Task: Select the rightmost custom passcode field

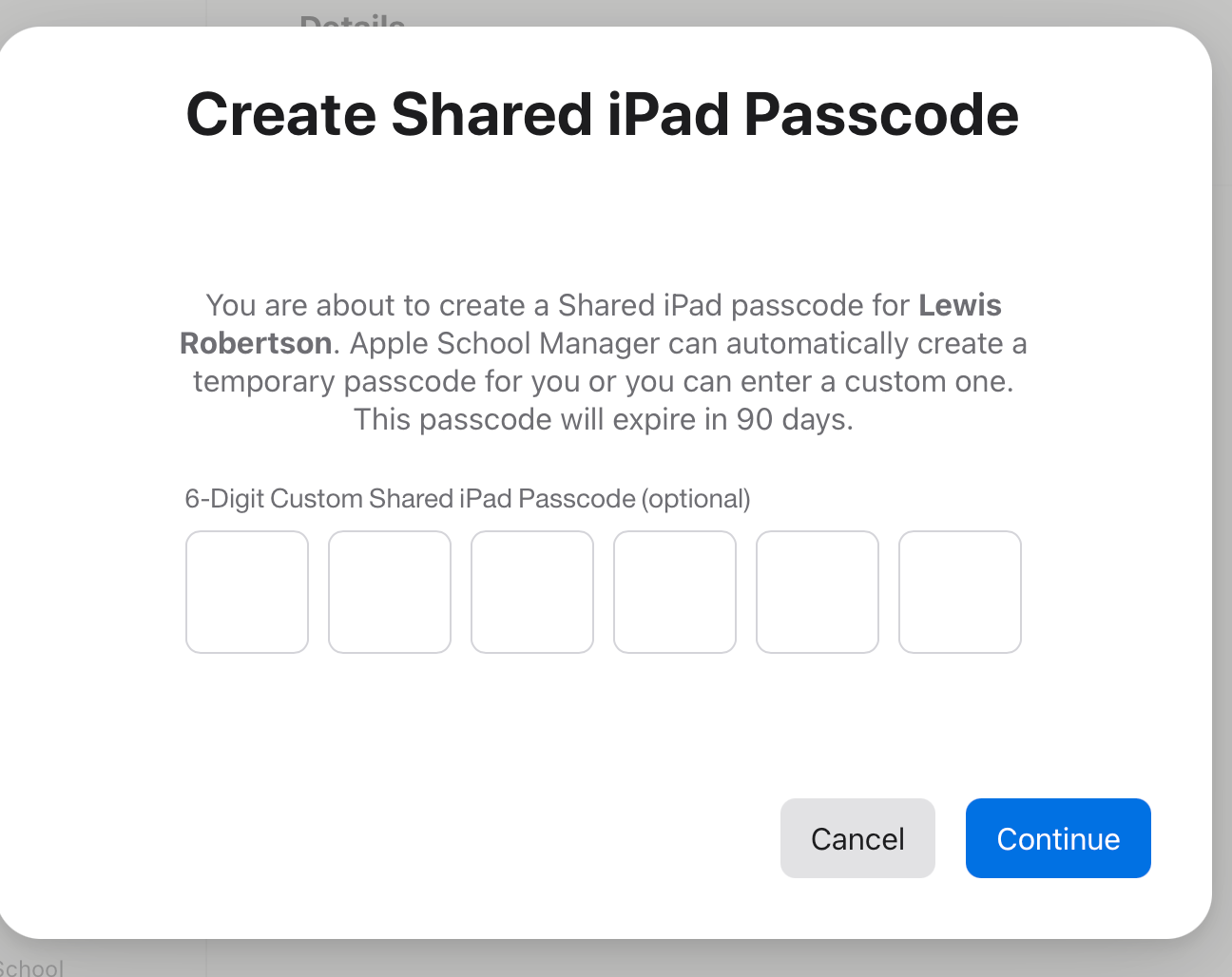Action: click(x=959, y=591)
